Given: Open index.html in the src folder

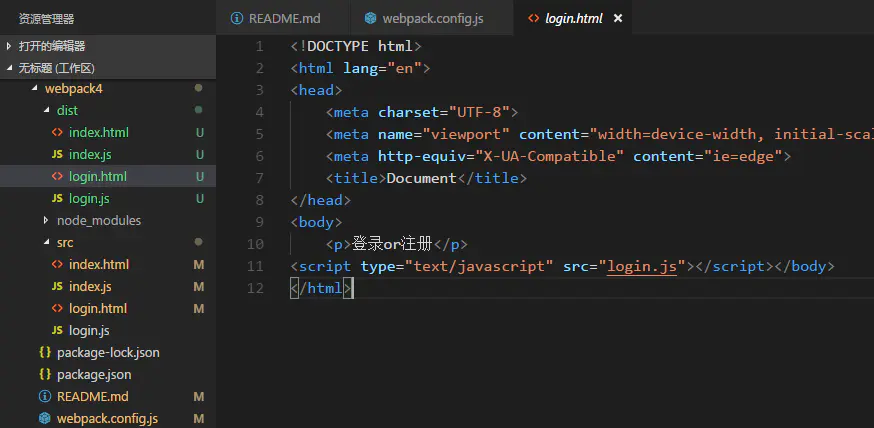Looking at the screenshot, I should [x=108, y=264].
